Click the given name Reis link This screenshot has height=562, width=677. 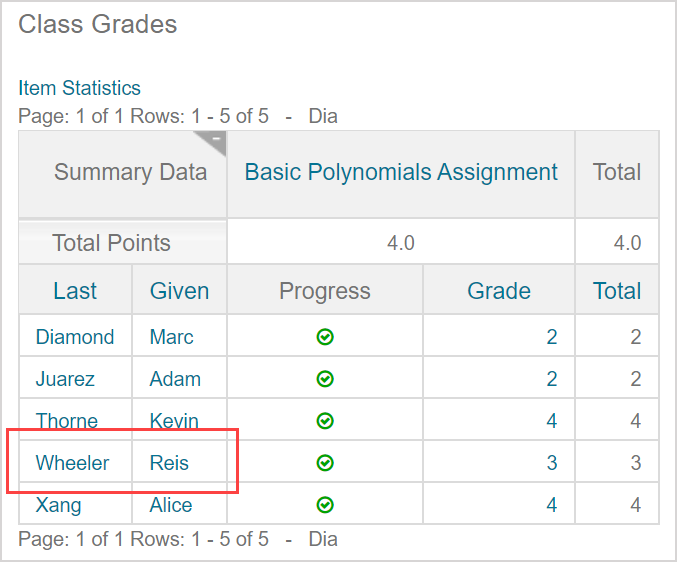tap(169, 463)
